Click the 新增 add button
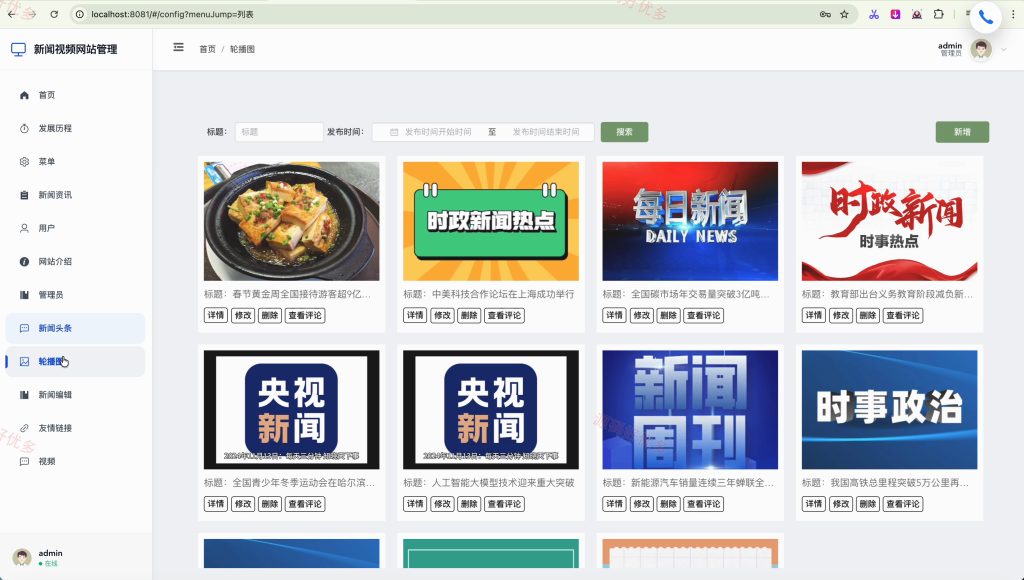Screen dimensions: 1024x580 tap(962, 132)
